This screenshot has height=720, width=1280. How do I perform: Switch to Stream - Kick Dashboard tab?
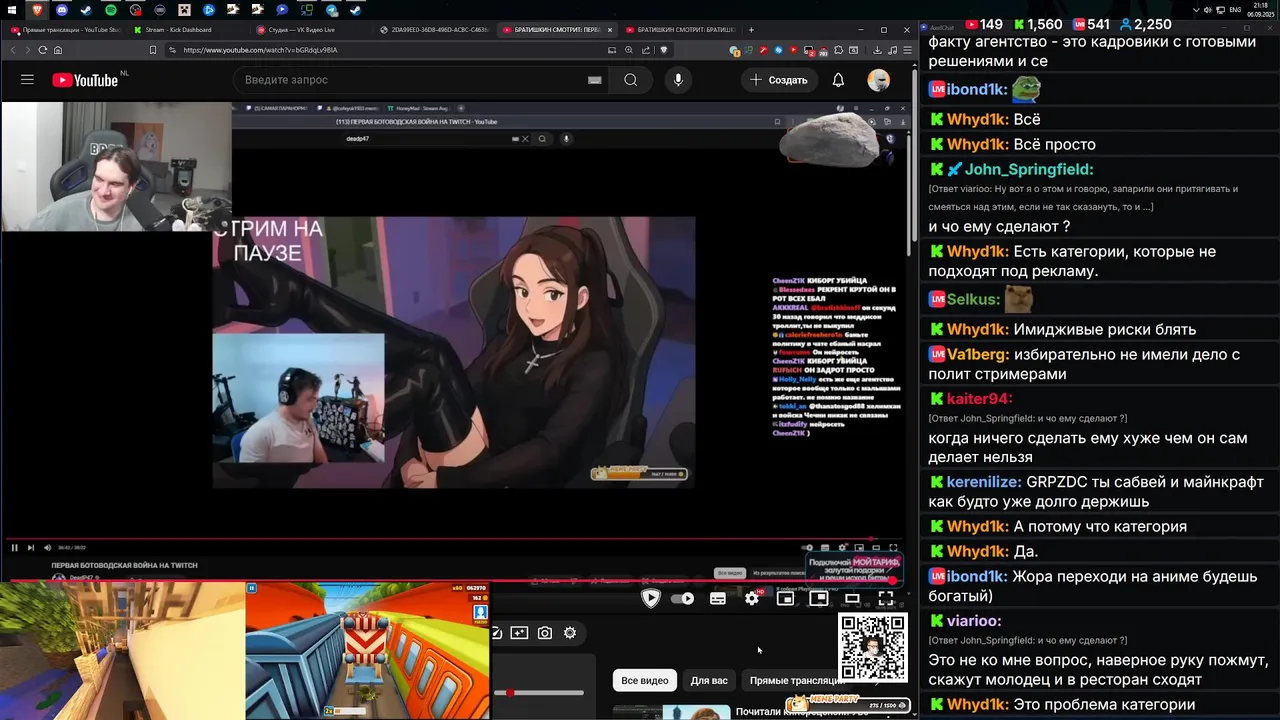click(x=178, y=30)
